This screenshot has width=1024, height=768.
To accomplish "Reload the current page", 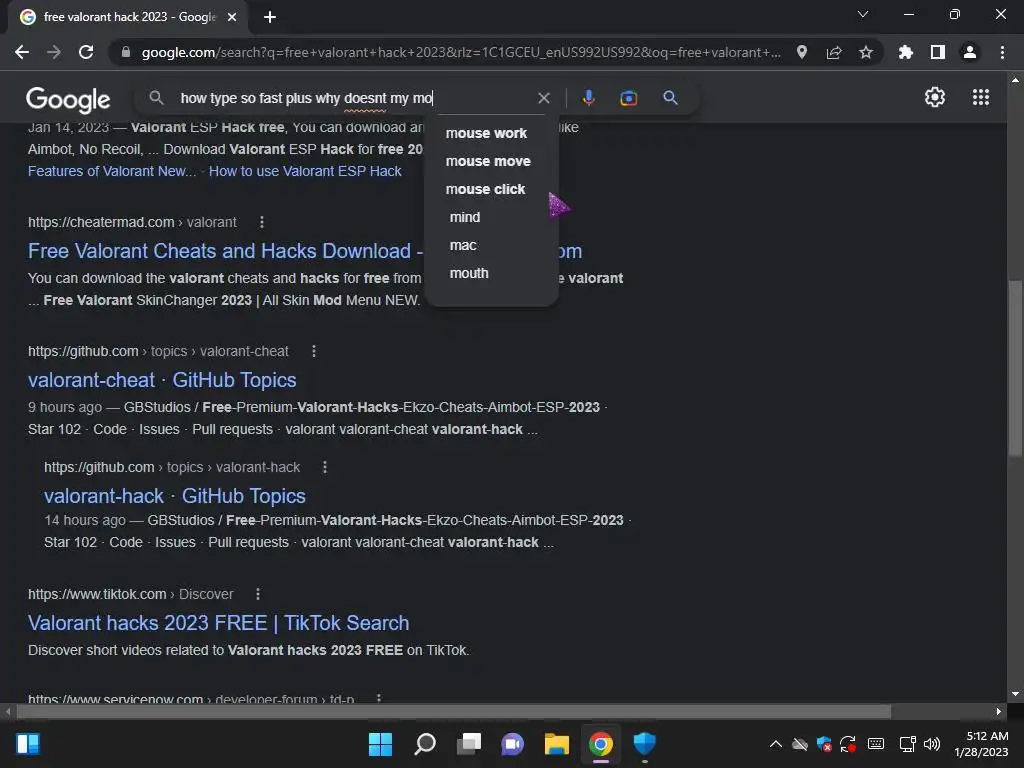I will 86,52.
